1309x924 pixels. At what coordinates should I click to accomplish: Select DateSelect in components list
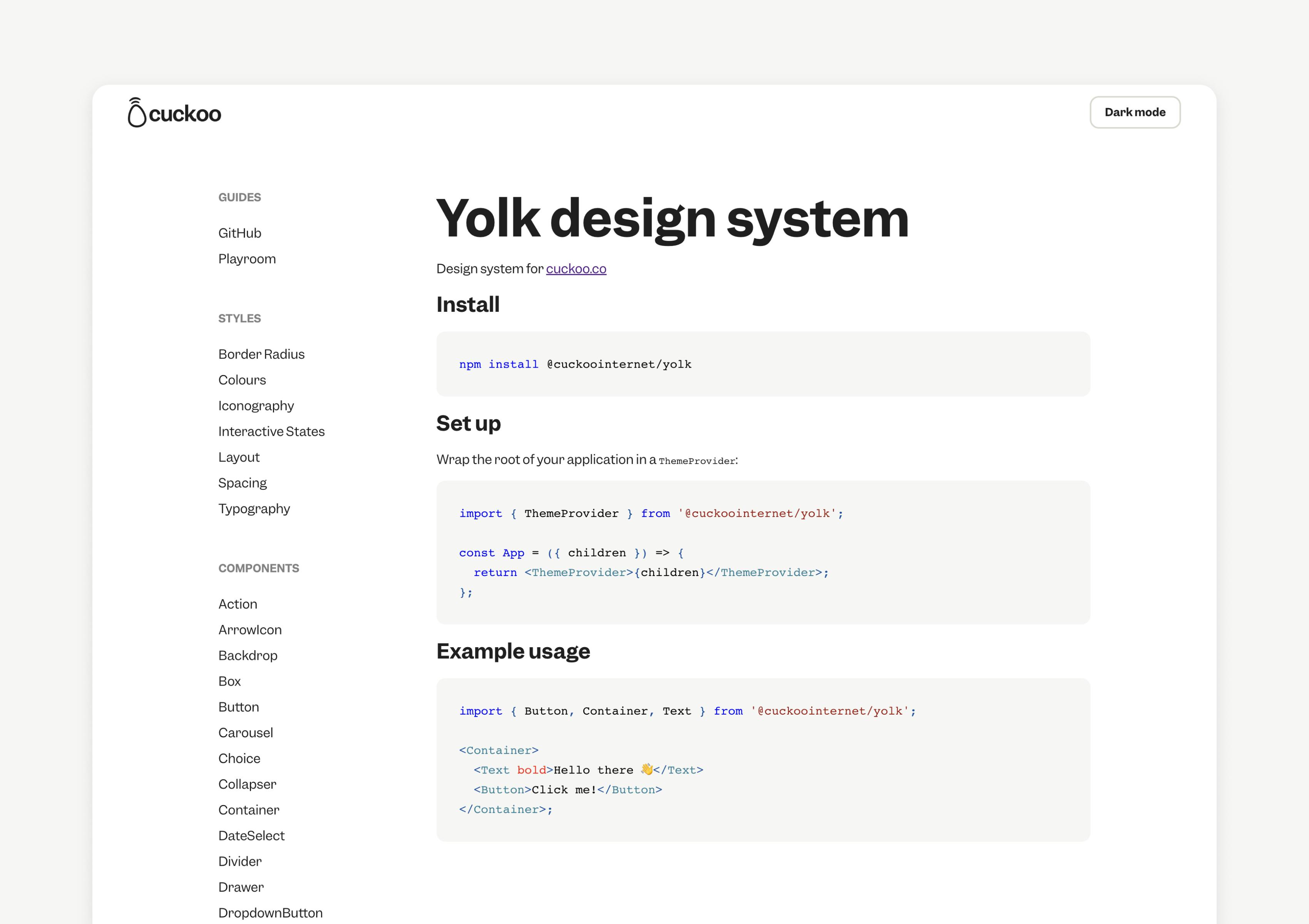(251, 836)
